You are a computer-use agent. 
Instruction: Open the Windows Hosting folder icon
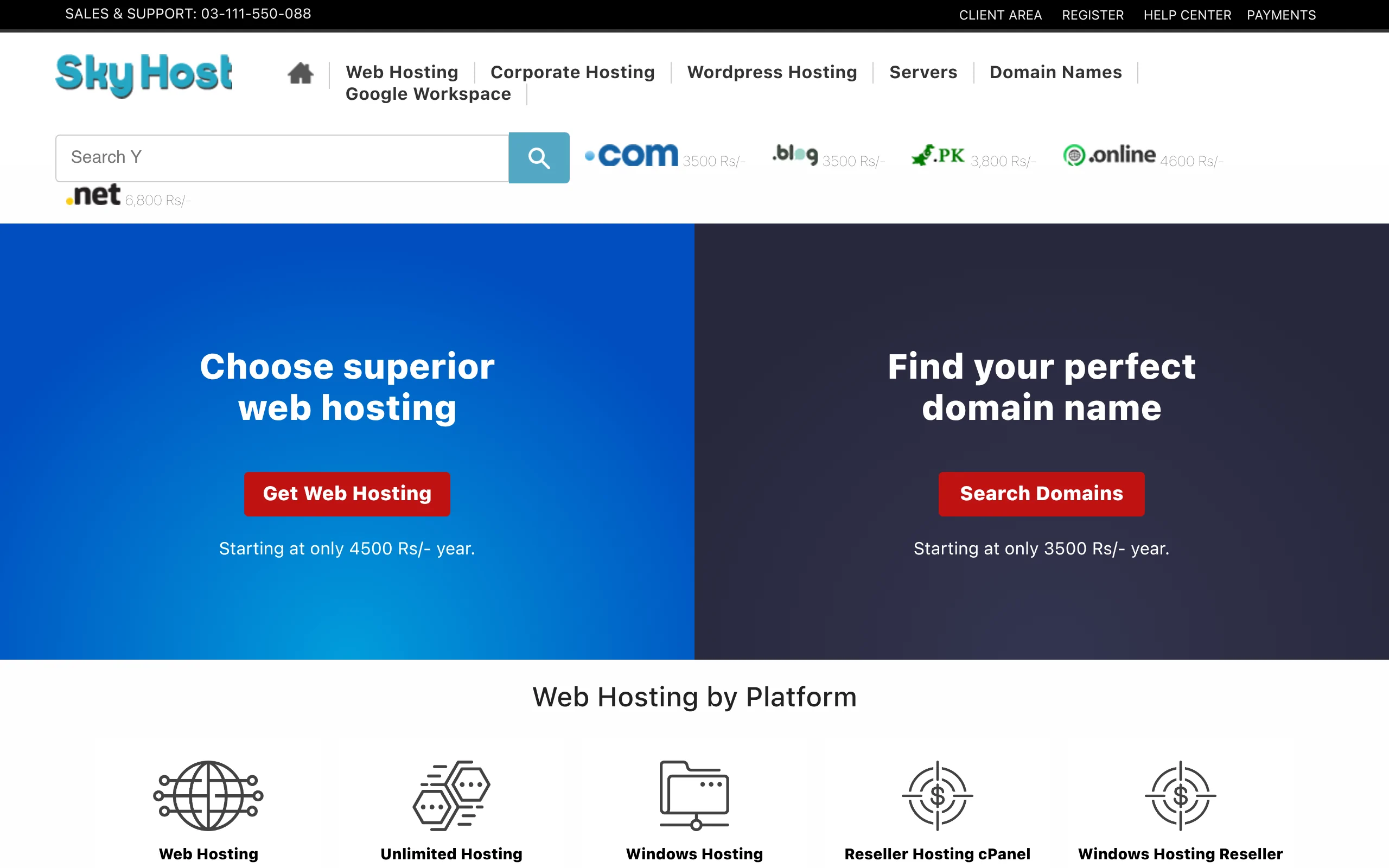point(694,796)
